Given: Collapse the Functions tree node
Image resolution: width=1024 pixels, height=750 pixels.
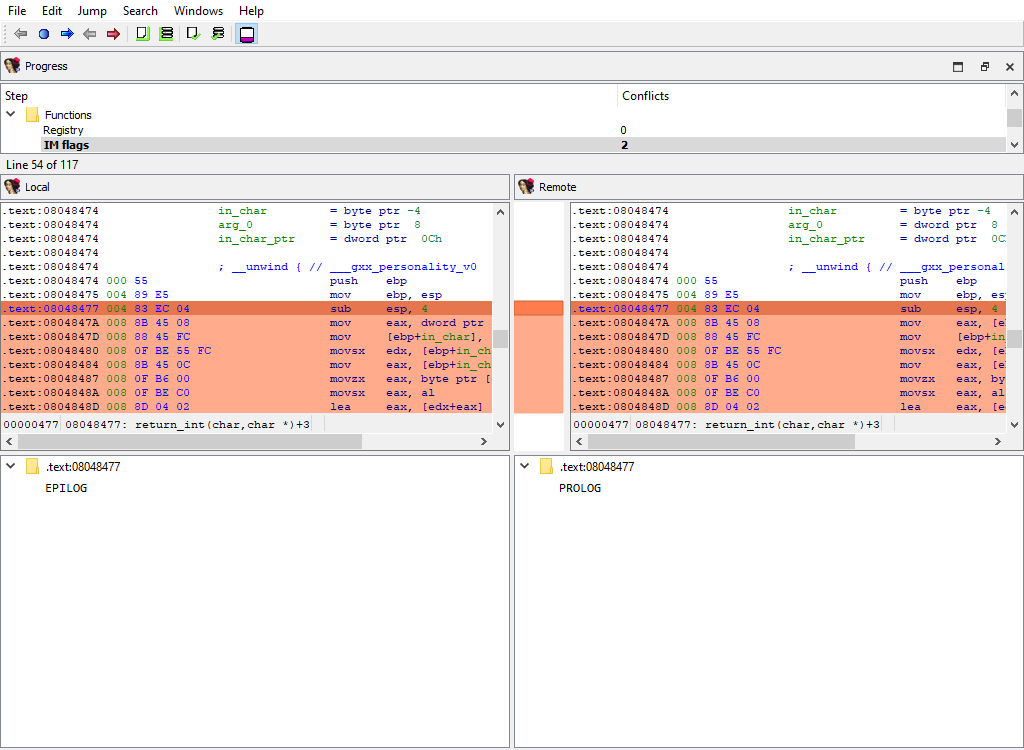Looking at the screenshot, I should (12, 115).
